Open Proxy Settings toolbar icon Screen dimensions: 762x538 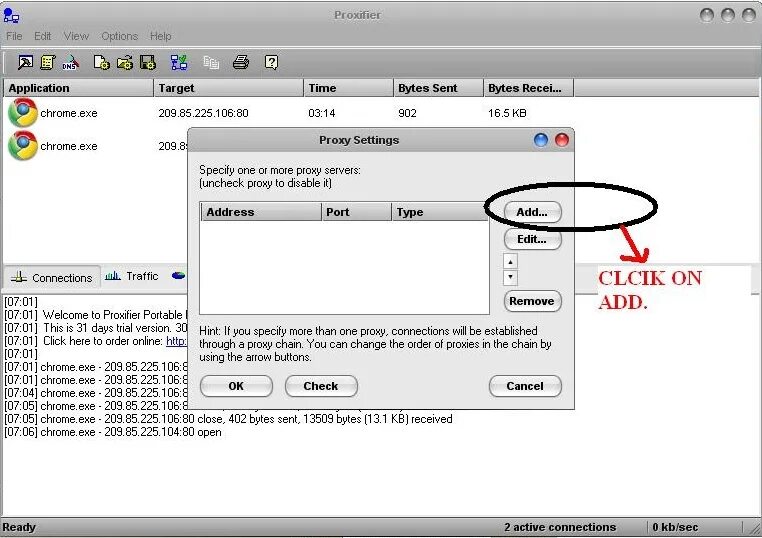pyautogui.click(x=25, y=62)
